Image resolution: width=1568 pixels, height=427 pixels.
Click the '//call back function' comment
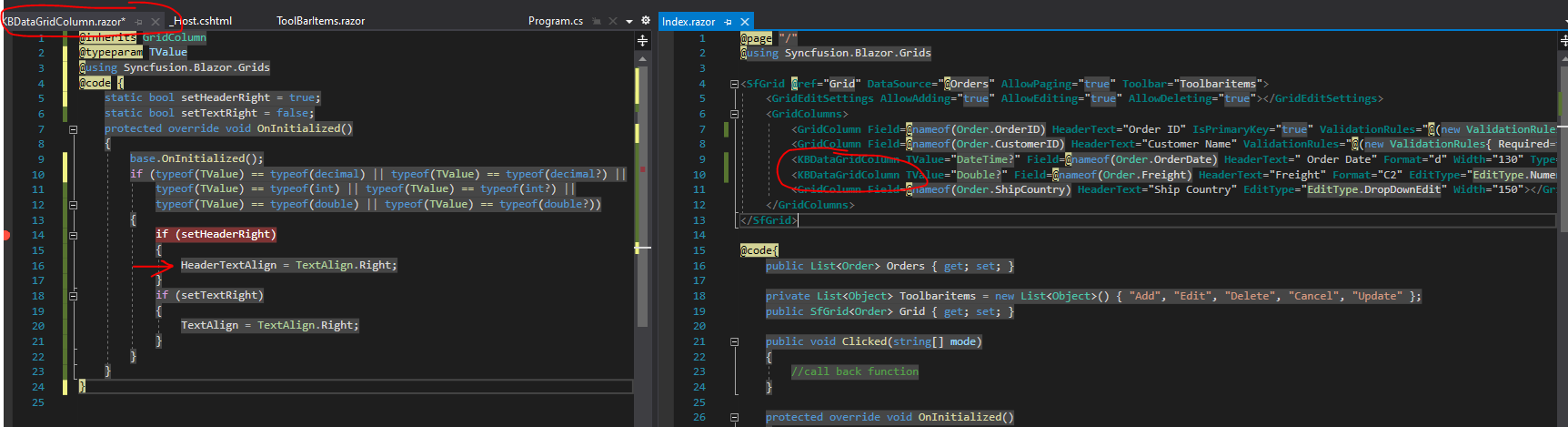coord(854,371)
